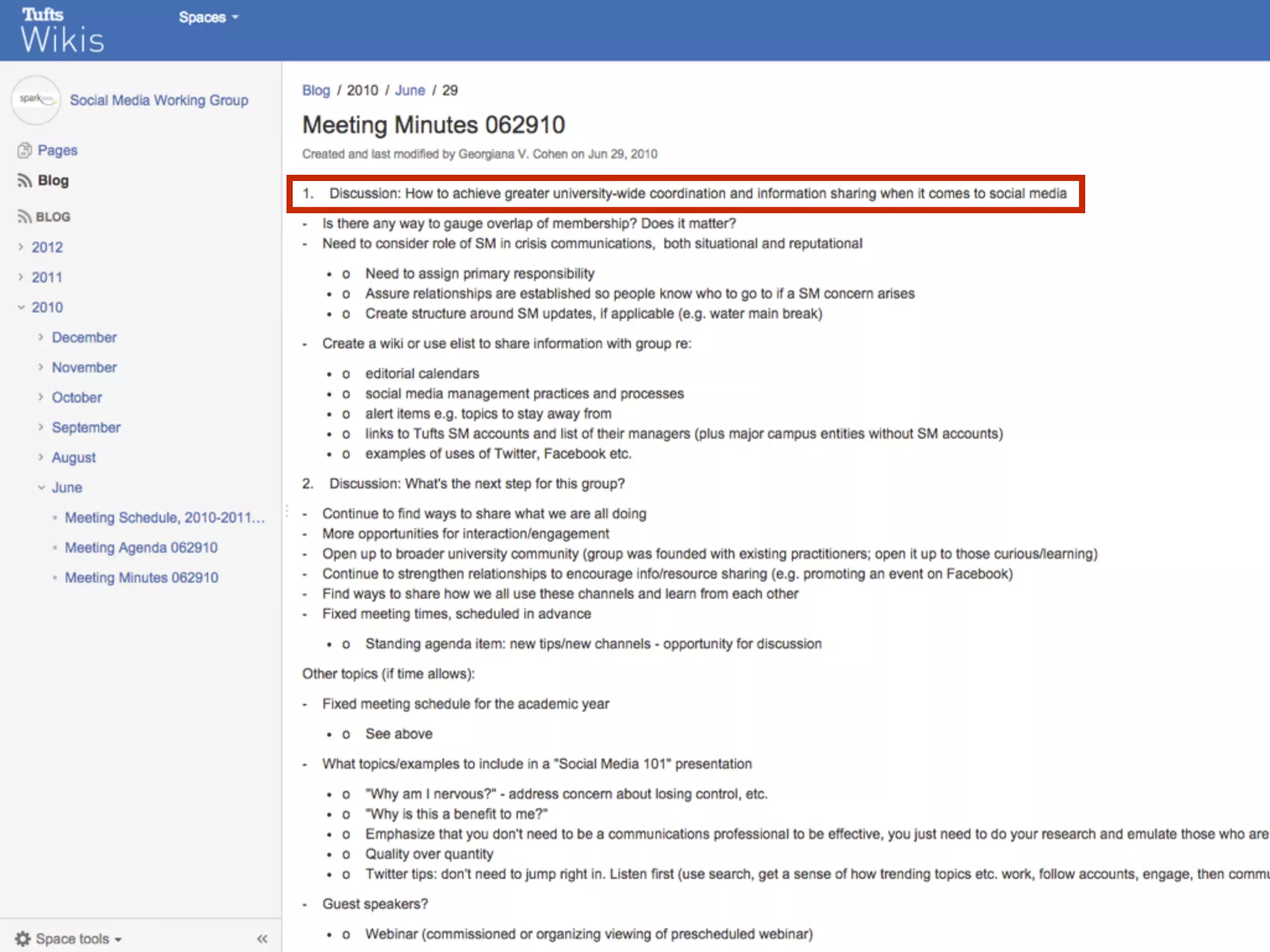1270x952 pixels.
Task: Expand the 2012 blog tree node
Action: 20,247
